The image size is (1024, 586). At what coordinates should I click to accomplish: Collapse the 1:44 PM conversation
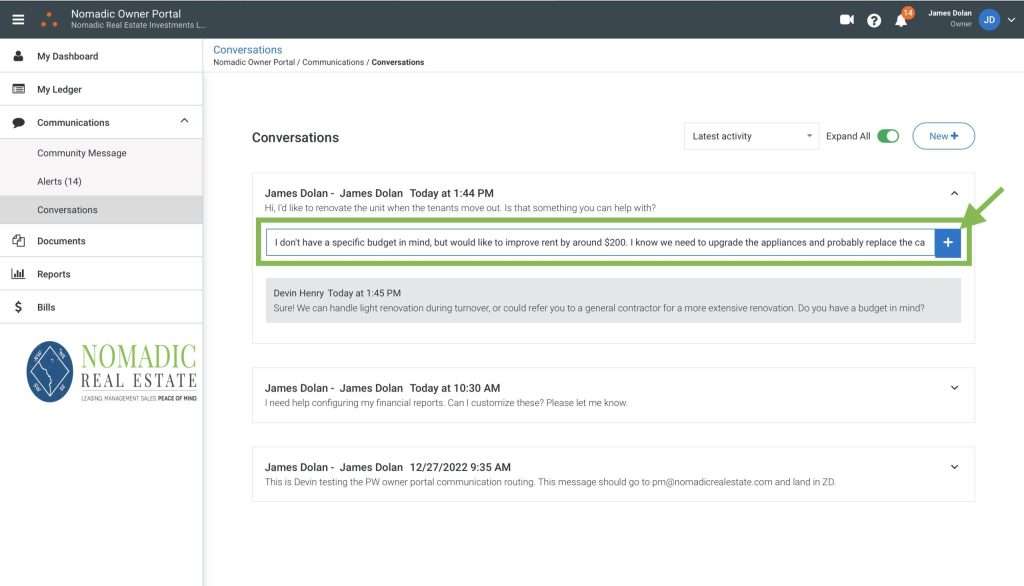(x=954, y=193)
